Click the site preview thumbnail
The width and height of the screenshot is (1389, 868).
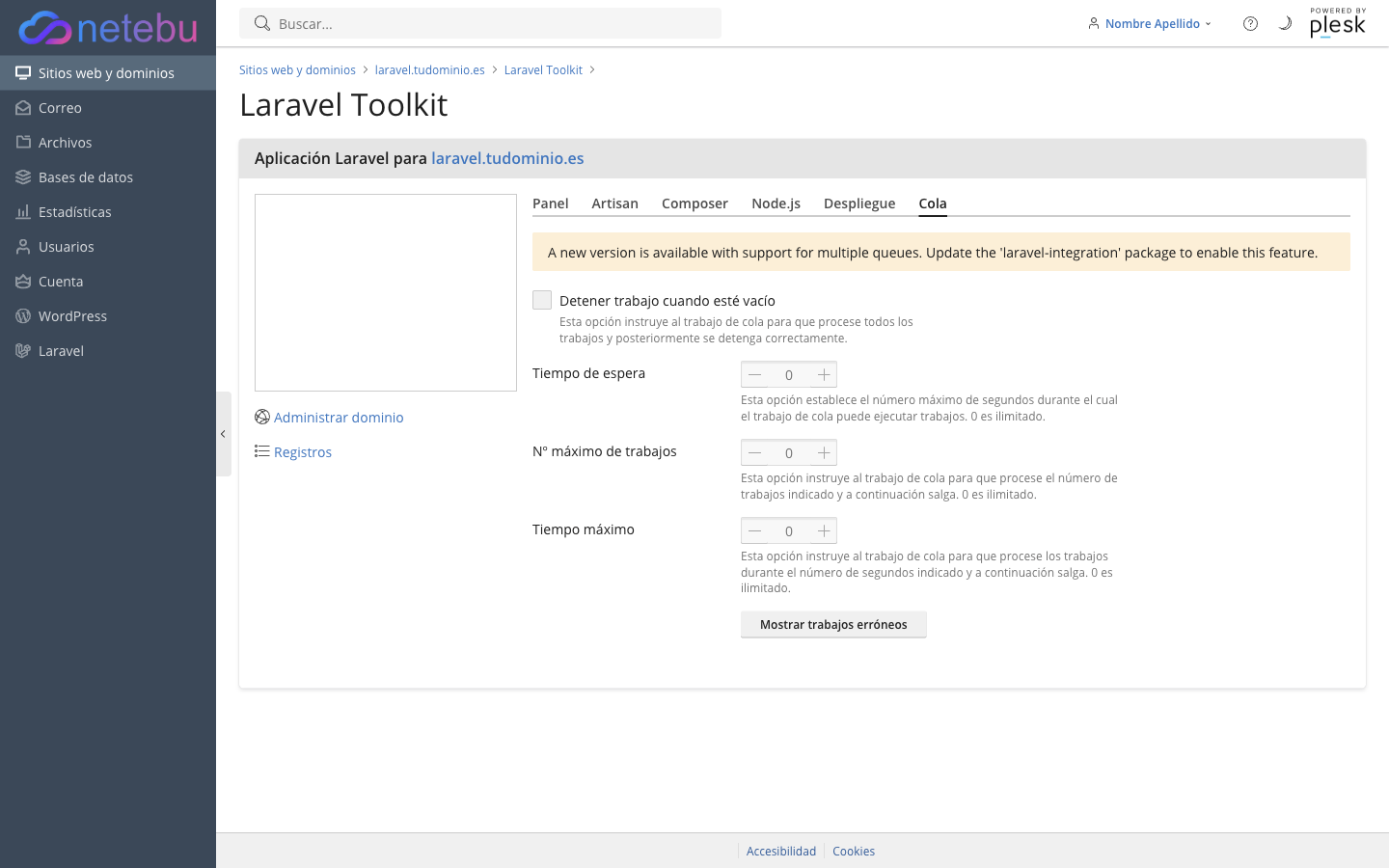tap(386, 292)
